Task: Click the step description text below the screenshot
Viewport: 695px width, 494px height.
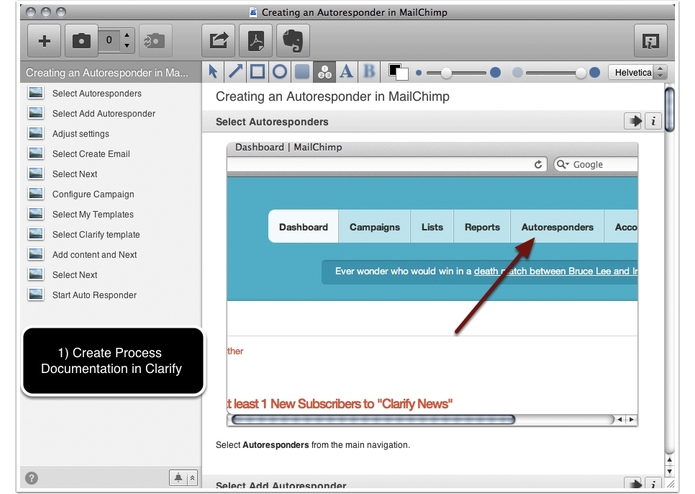Action: [313, 445]
